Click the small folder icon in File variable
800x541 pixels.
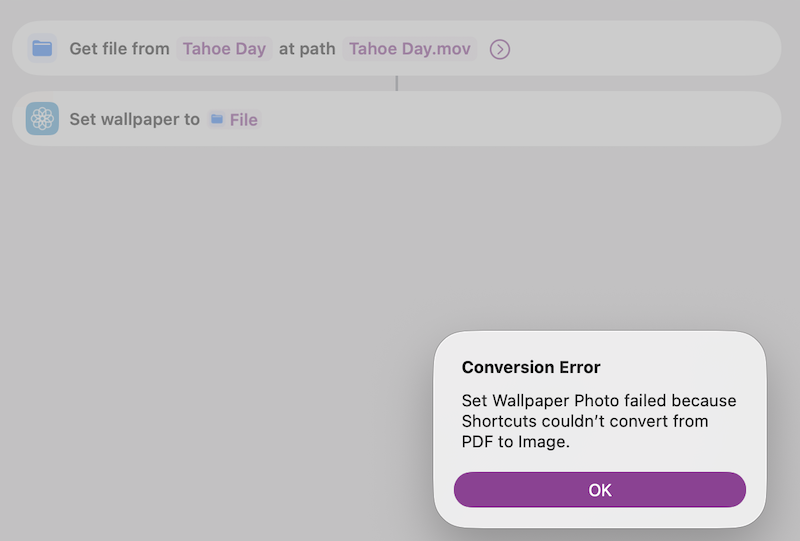tap(217, 120)
